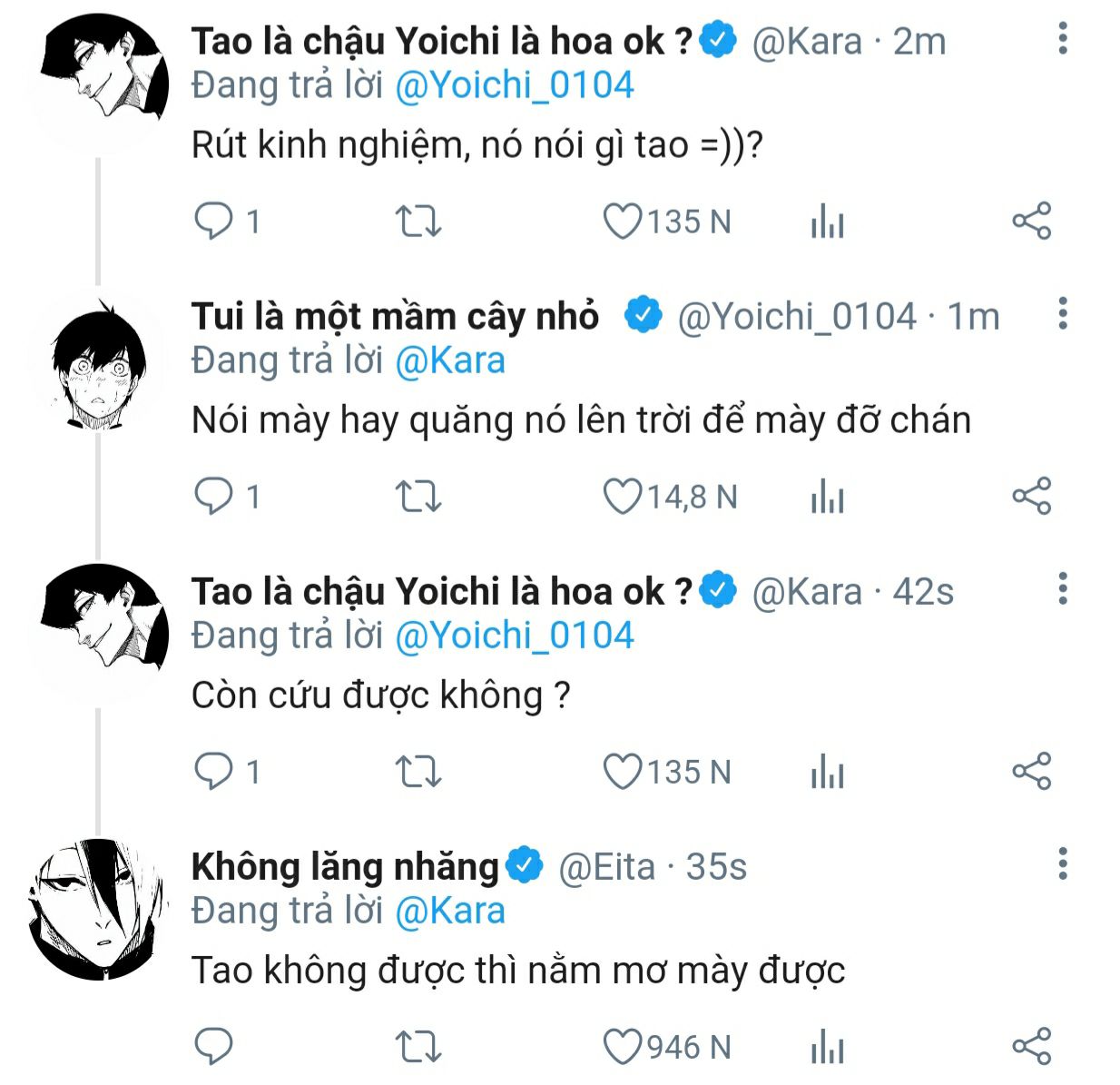This screenshot has width=1120, height=1085.
Task: Like the Yoichi_0104 tweet with 14,8 N likes
Action: (x=623, y=497)
